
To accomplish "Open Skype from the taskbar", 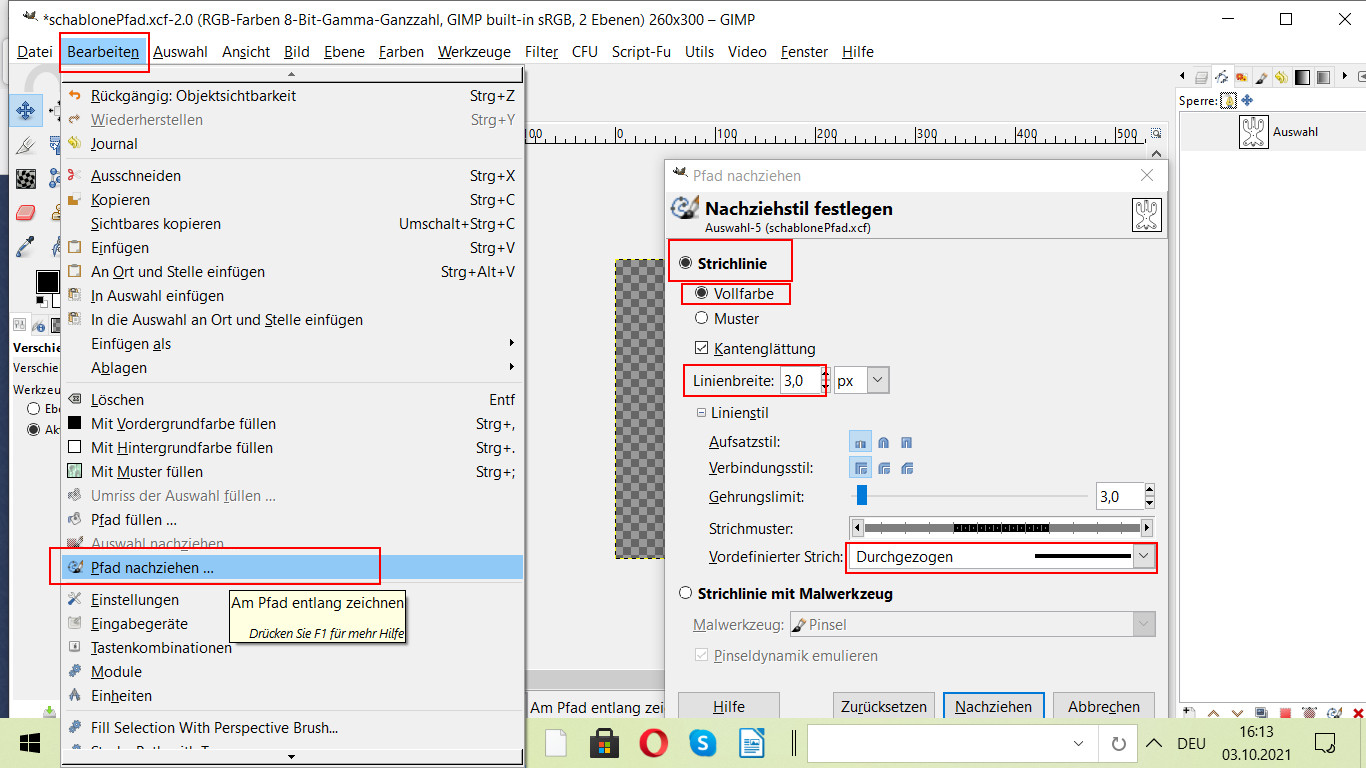I will click(x=703, y=743).
